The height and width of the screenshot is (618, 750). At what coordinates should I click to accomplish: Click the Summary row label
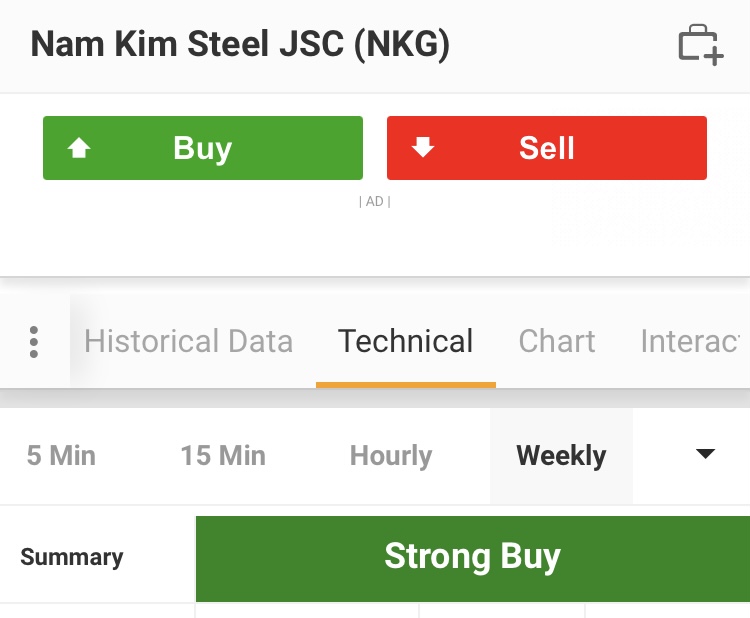click(72, 558)
